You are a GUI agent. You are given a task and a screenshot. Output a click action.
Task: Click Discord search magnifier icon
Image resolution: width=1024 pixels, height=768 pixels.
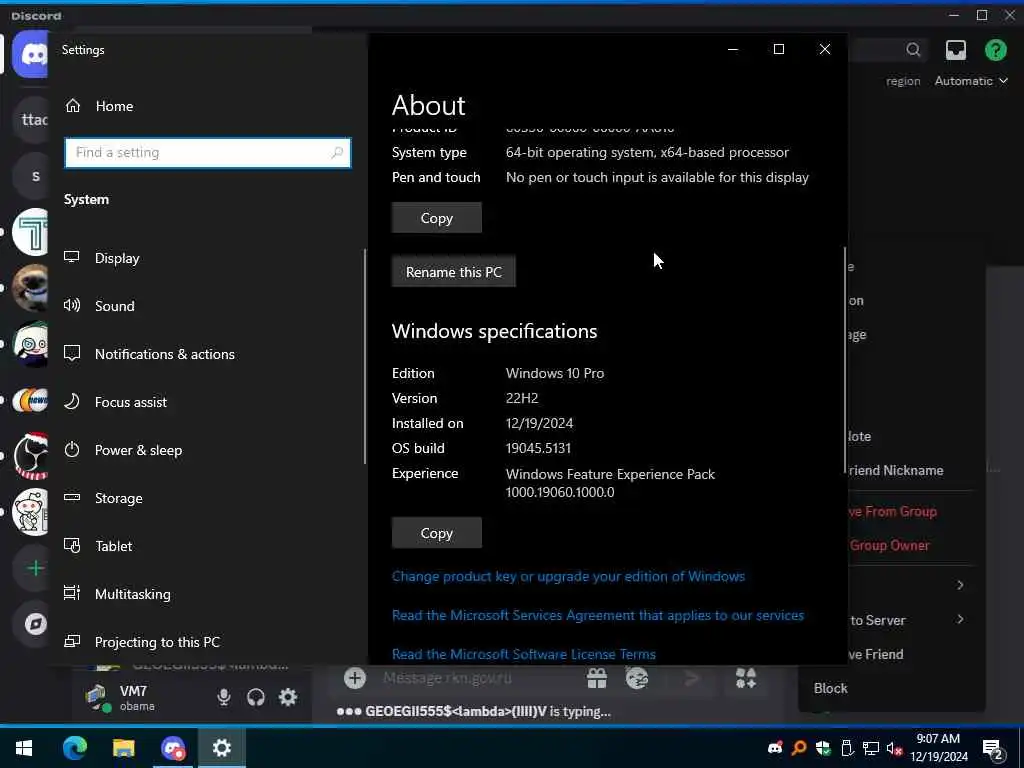(x=913, y=50)
